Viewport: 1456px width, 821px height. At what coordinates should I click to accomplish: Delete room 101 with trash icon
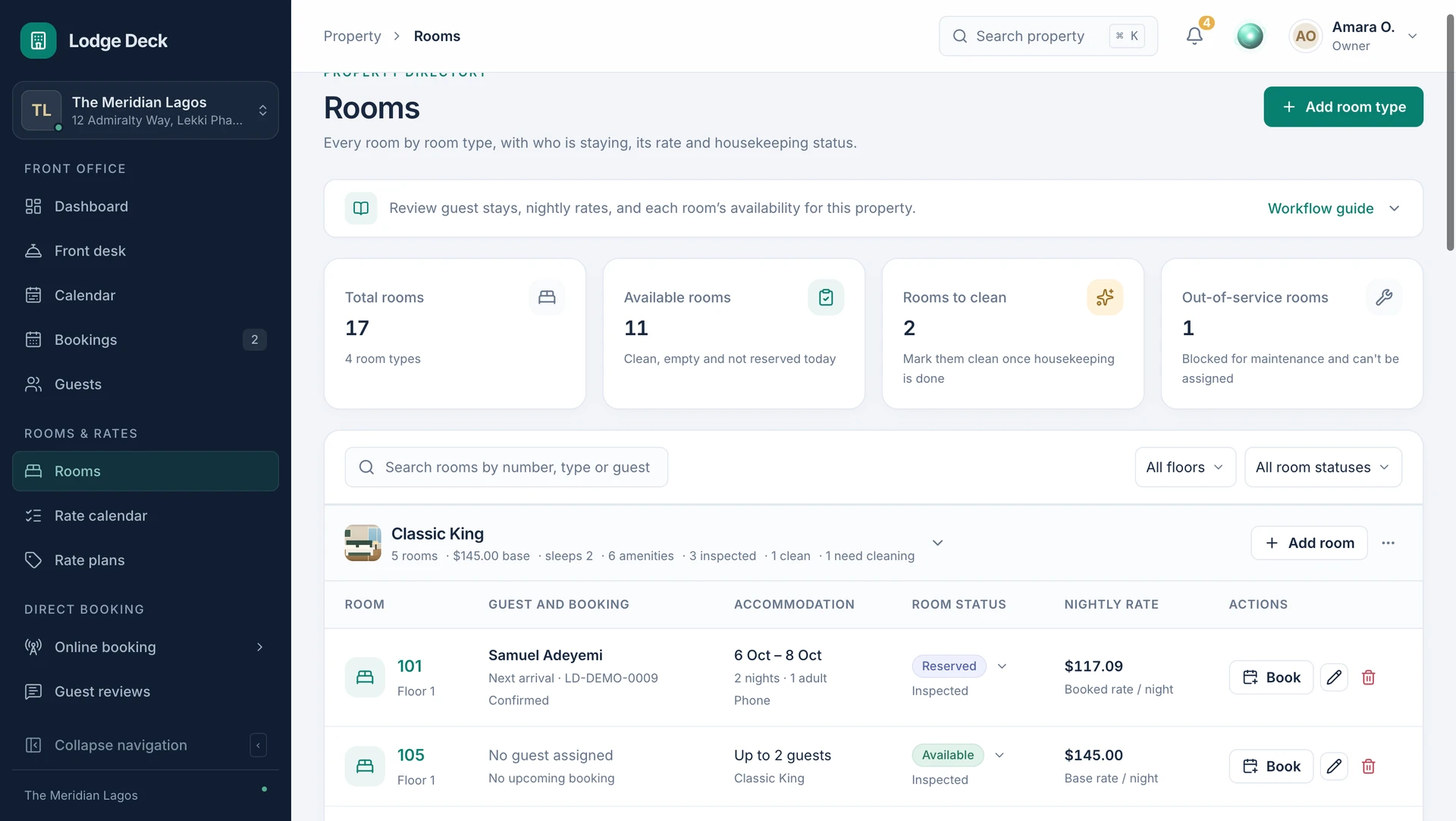[1368, 677]
